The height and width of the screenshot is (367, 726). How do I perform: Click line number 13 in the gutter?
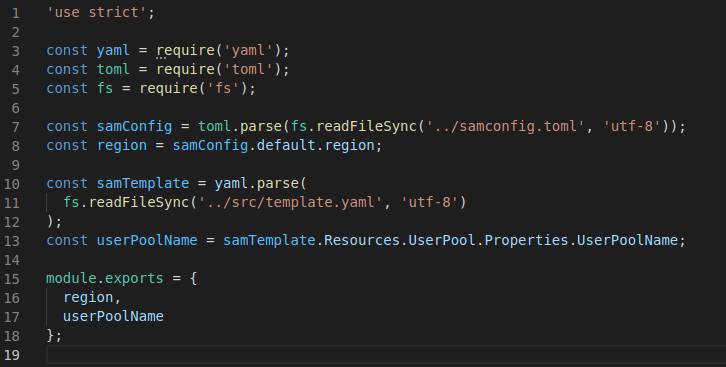click(12, 241)
